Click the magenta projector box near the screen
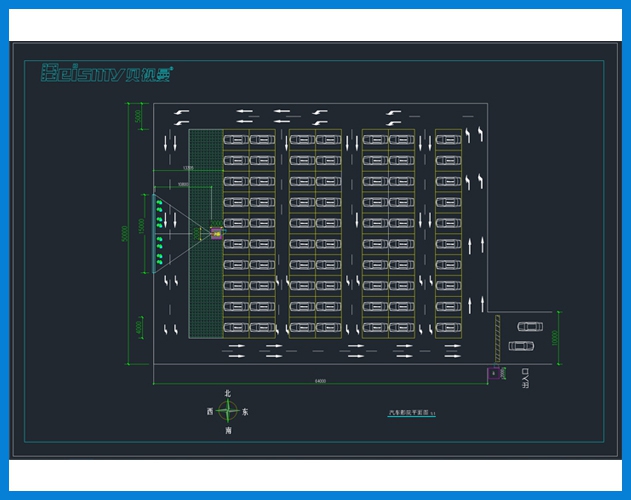631x500 pixels. [x=217, y=233]
